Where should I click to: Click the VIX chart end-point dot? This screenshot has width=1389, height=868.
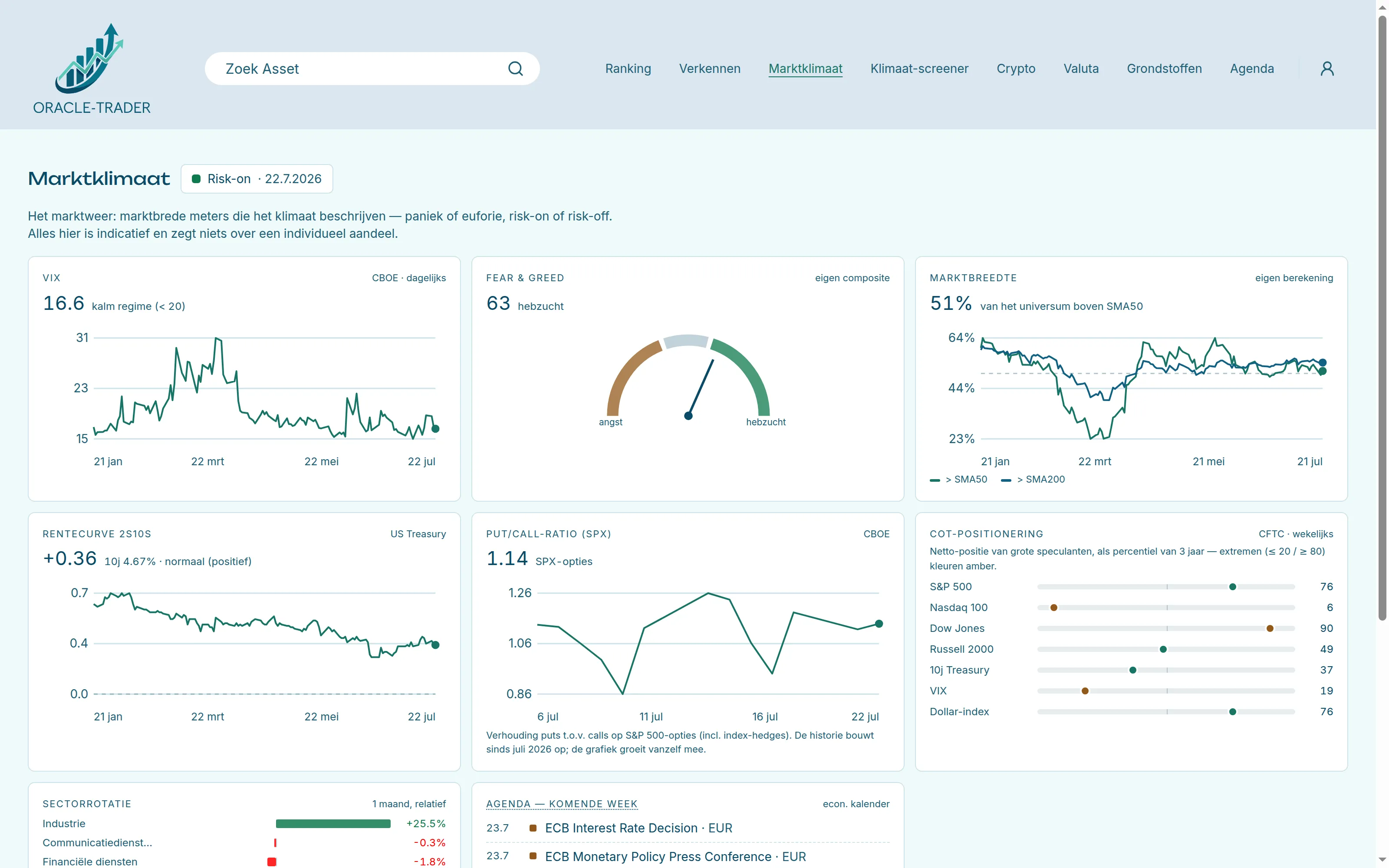pyautogui.click(x=435, y=429)
